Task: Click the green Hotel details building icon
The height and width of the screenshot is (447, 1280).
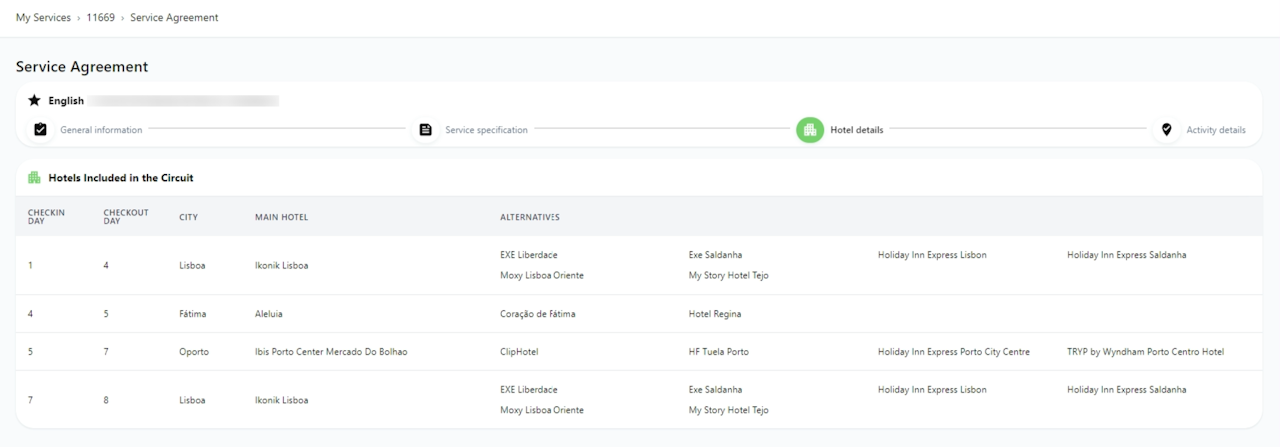Action: tap(810, 130)
